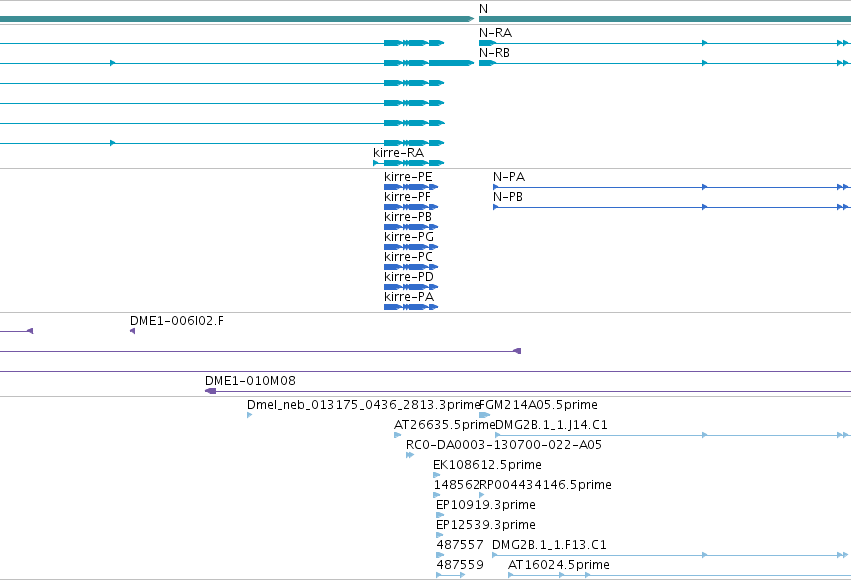Click the DME1-006I02.F arrowhead glyph

[x=132, y=331]
